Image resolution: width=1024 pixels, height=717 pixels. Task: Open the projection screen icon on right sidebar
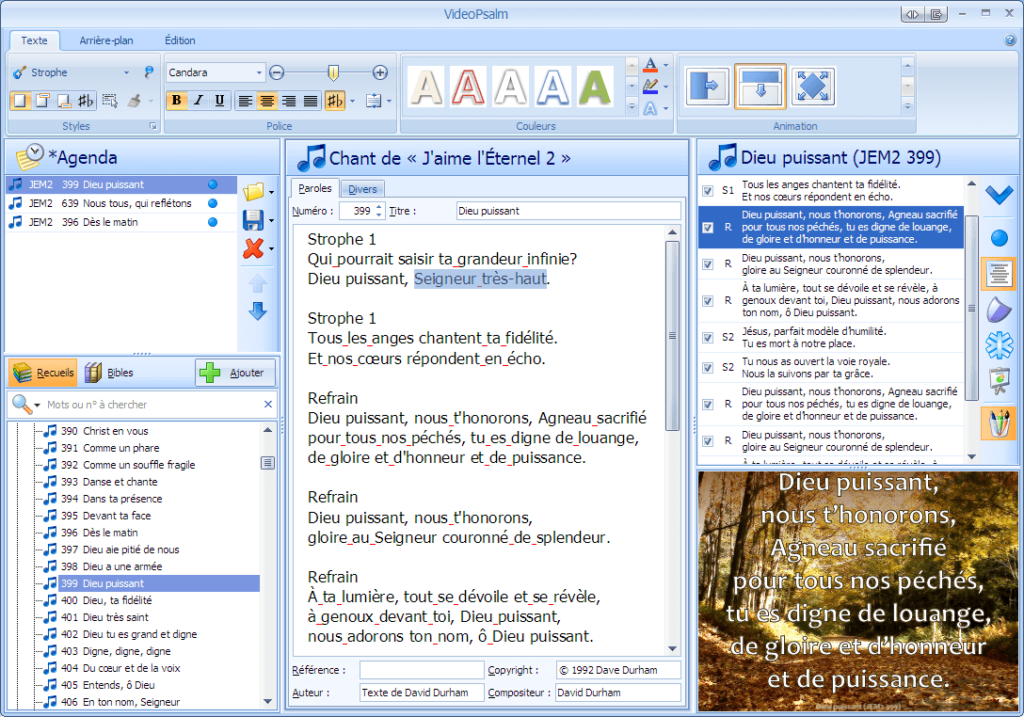pos(999,380)
